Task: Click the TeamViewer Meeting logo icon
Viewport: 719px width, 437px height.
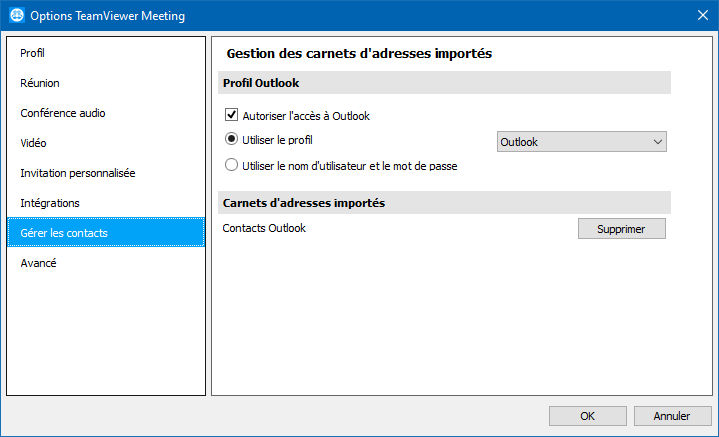Action: point(17,15)
